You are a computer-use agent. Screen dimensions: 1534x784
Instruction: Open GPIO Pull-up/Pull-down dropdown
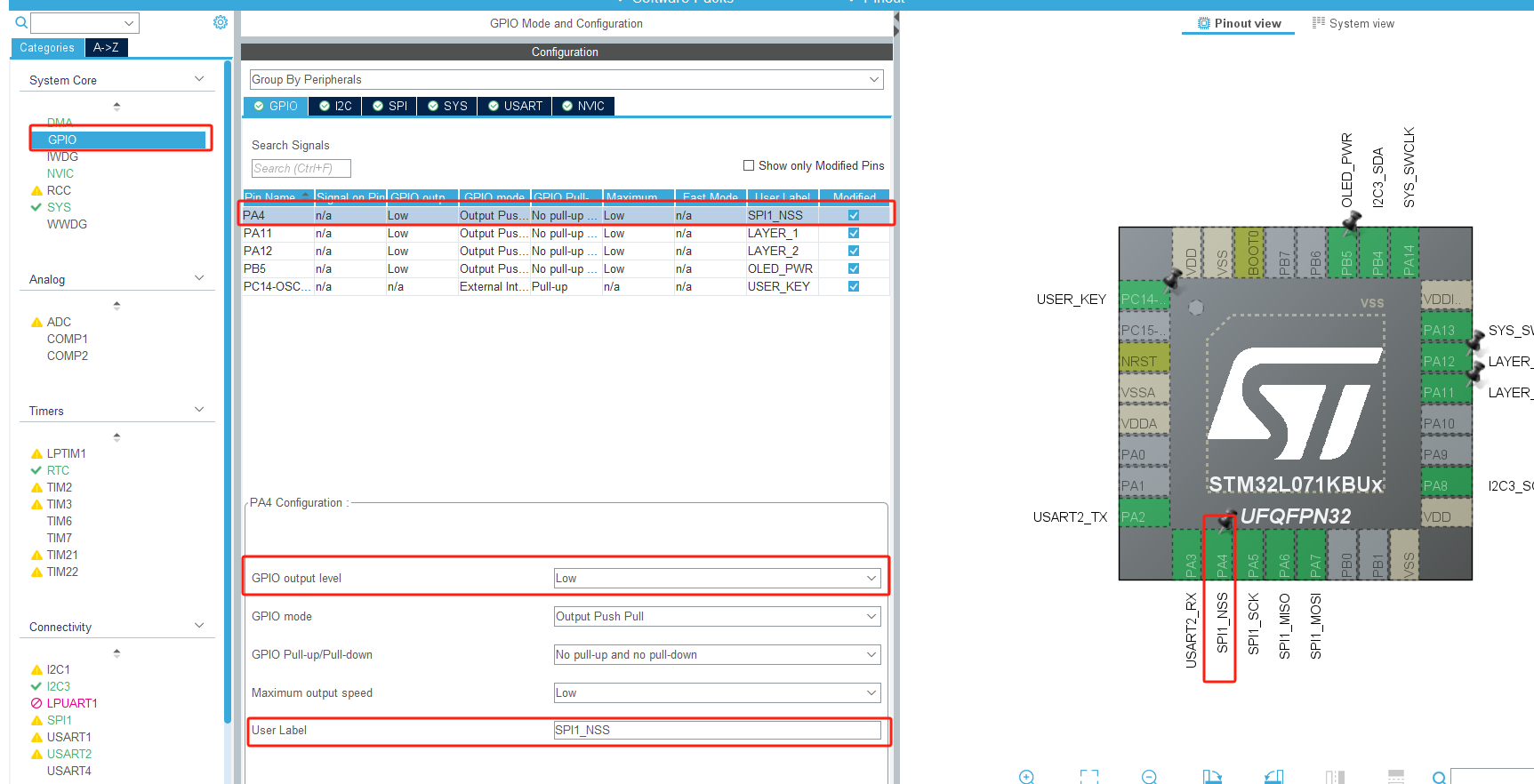(717, 654)
